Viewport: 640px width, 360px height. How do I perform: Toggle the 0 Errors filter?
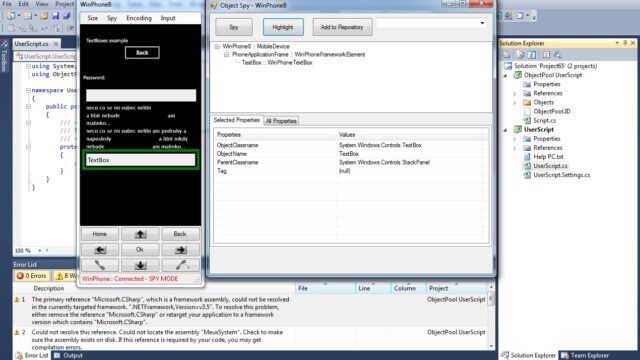pyautogui.click(x=31, y=276)
